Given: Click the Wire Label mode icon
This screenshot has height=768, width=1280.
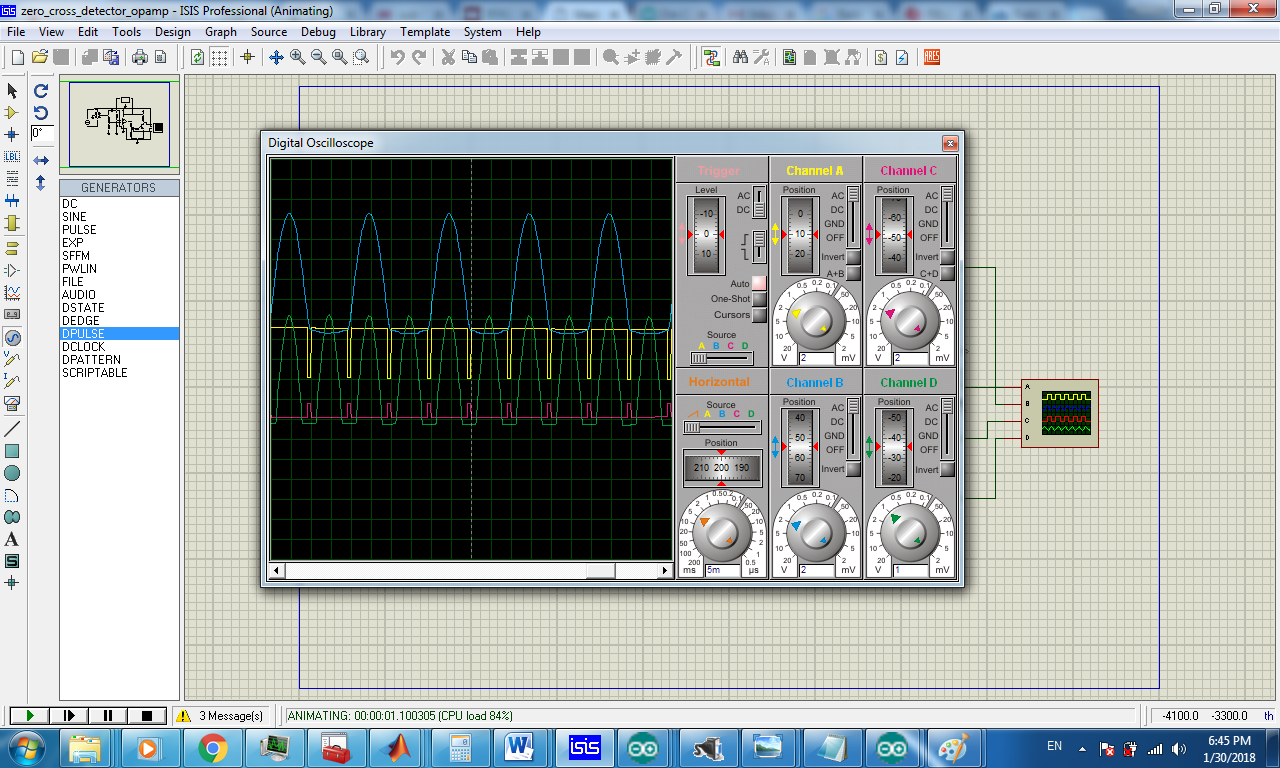Looking at the screenshot, I should click(12, 157).
